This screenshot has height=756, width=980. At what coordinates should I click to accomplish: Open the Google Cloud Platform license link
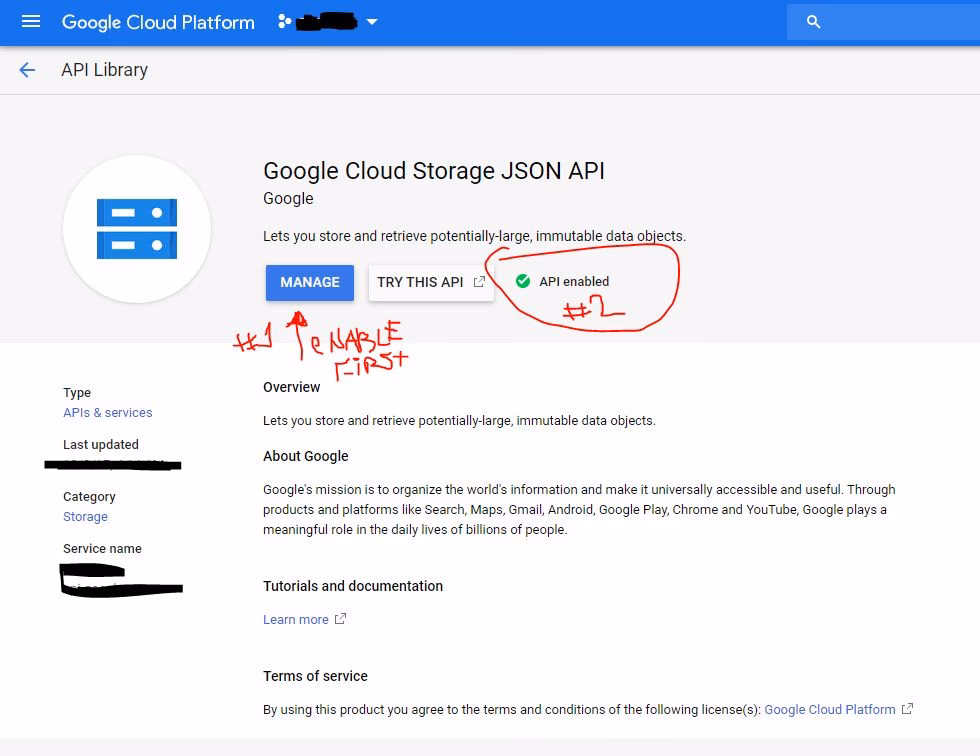(830, 710)
